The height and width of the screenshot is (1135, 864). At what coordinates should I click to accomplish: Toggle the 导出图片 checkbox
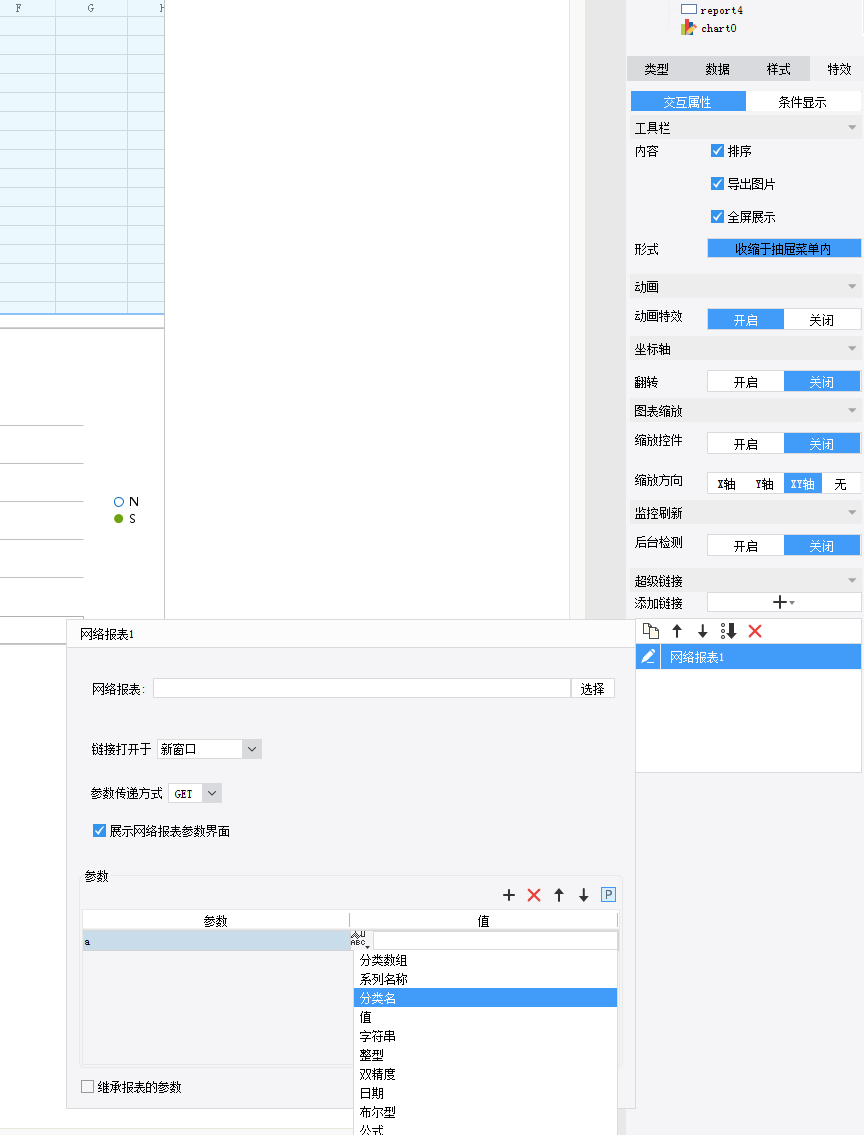coord(717,183)
